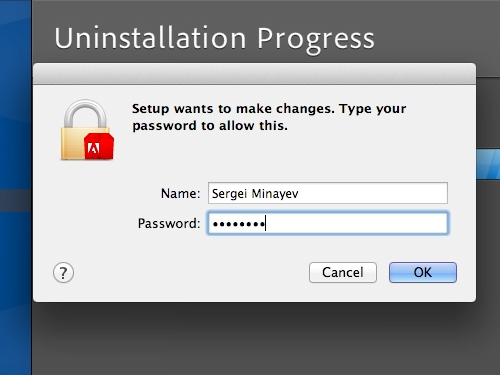Click the blue progress bar behind the dialog

(488, 164)
